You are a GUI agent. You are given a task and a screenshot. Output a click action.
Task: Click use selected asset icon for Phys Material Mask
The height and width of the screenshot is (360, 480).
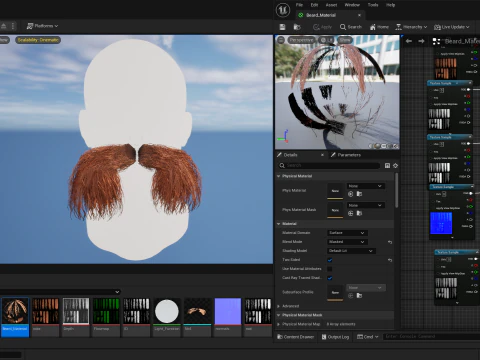click(x=351, y=213)
